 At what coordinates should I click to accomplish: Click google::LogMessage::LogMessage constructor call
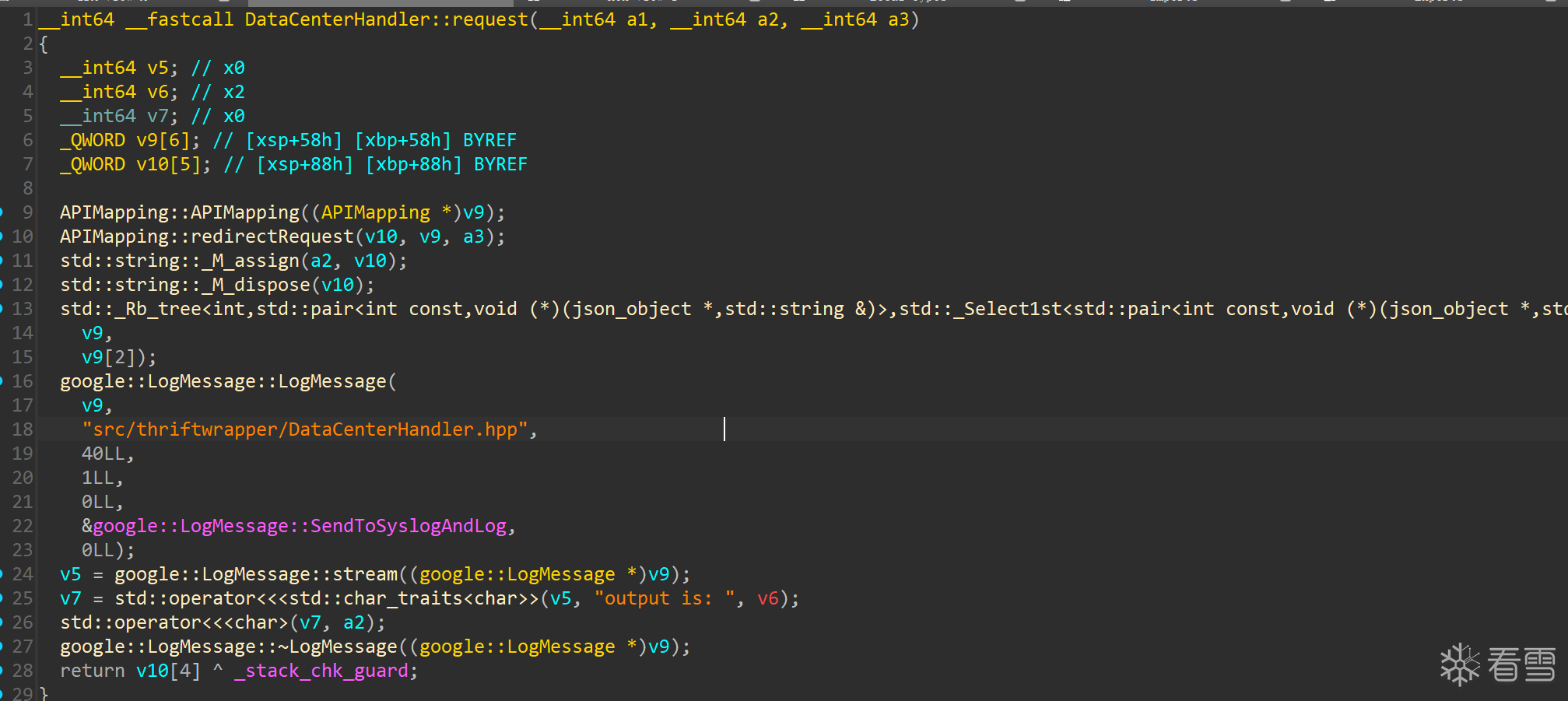(x=223, y=381)
